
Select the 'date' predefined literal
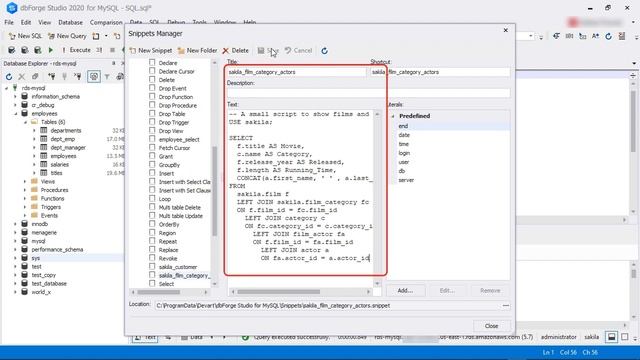tap(404, 135)
